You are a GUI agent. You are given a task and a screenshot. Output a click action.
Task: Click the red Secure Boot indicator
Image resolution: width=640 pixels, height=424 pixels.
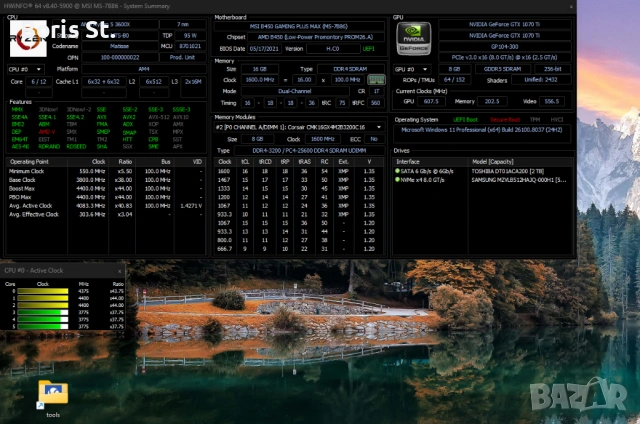click(505, 120)
